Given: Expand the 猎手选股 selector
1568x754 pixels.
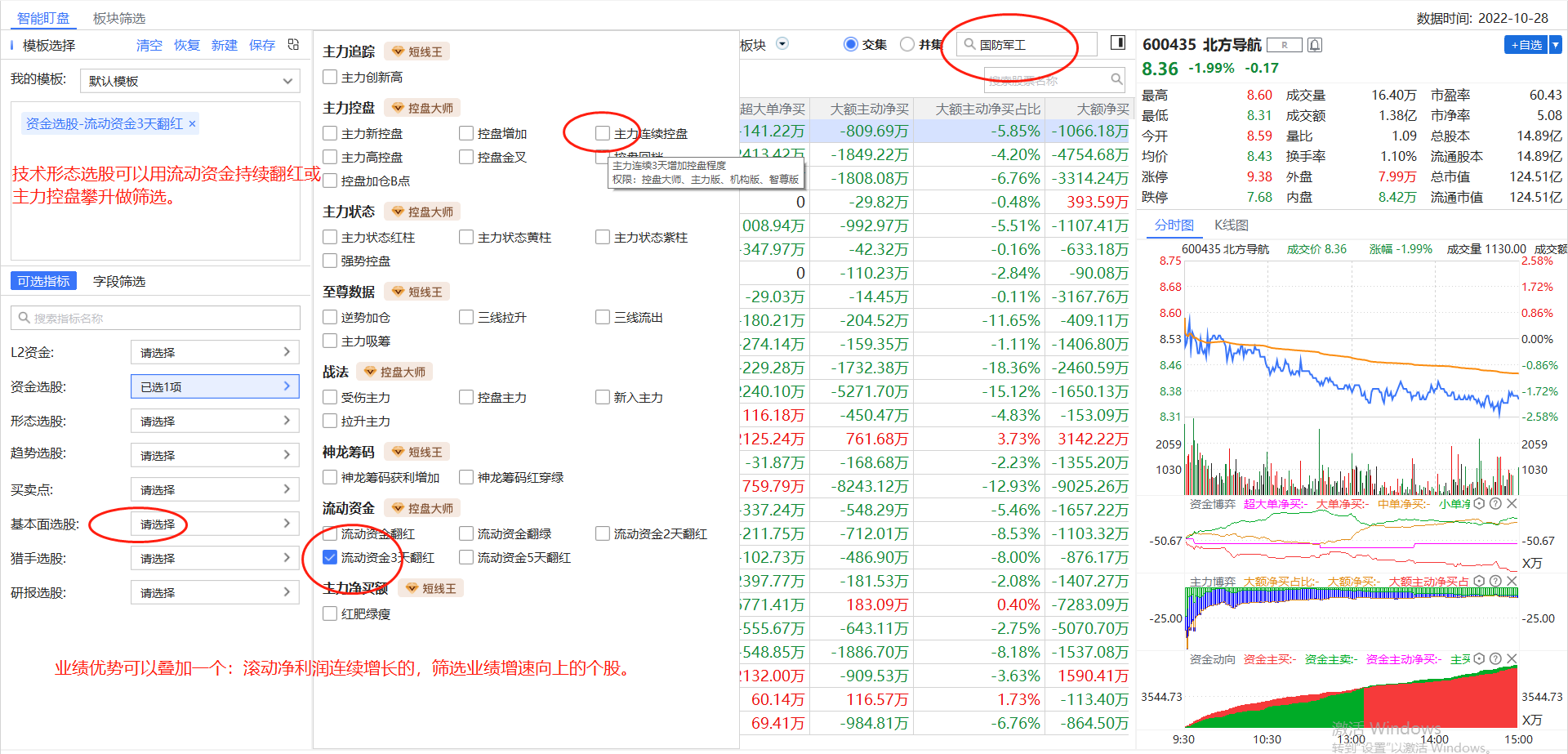Looking at the screenshot, I should coord(215,558).
